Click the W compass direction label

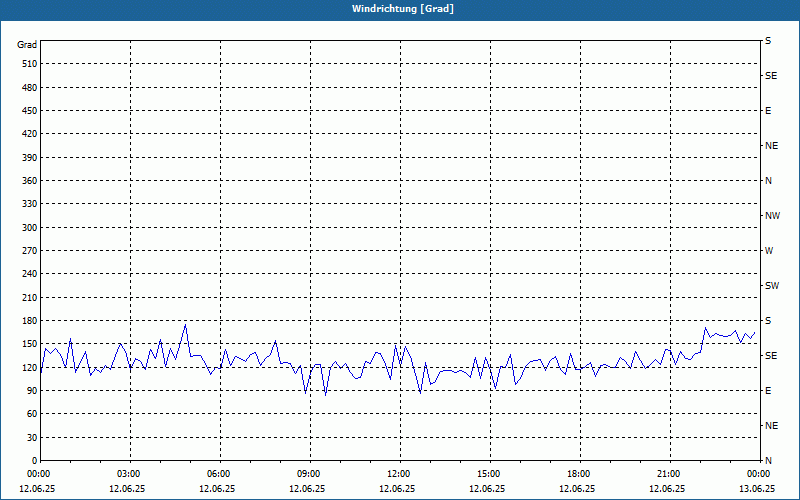coord(769,251)
